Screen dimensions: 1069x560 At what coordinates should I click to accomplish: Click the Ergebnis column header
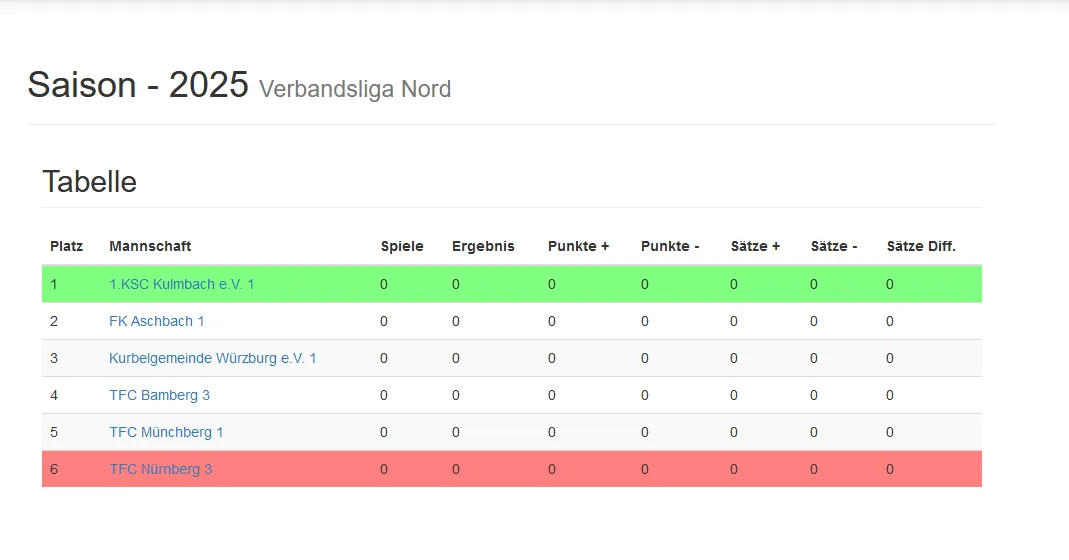483,246
